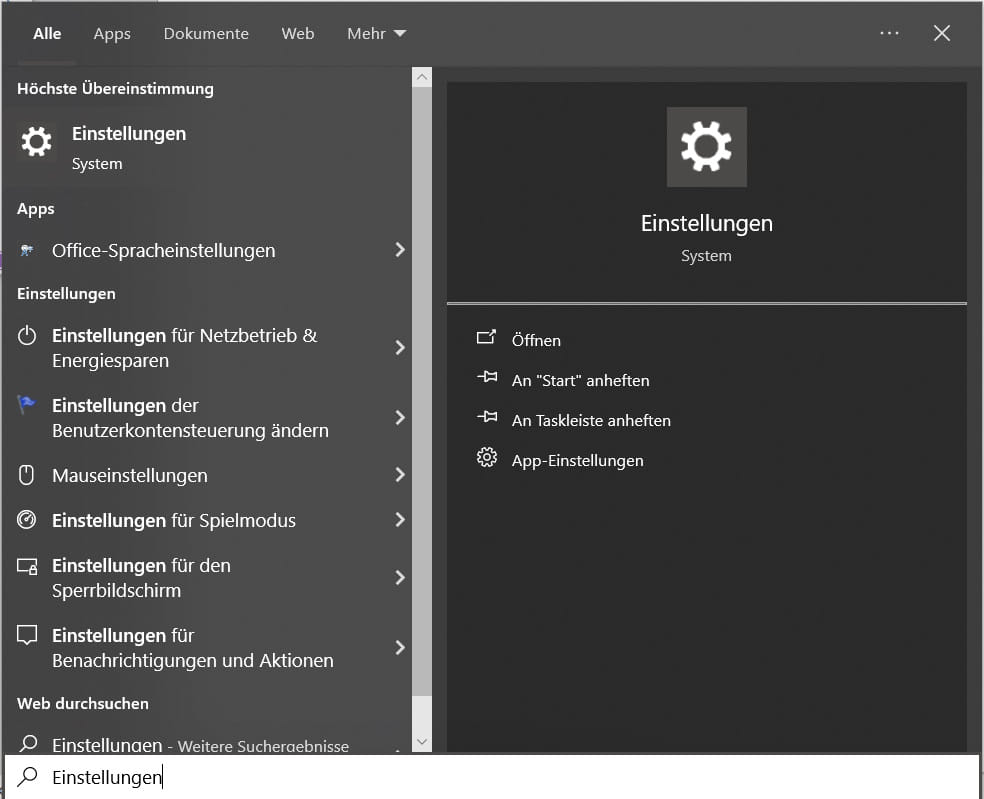Expand chevron beside Mauseinstellungen
984x799 pixels.
point(400,475)
